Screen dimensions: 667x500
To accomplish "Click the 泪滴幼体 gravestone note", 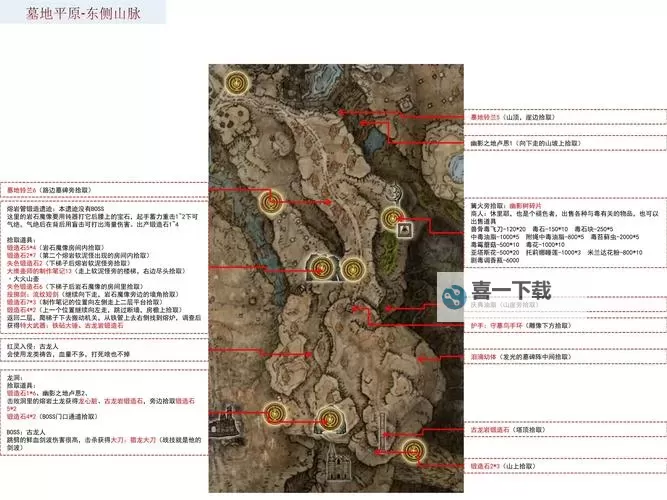I will tap(521, 357).
